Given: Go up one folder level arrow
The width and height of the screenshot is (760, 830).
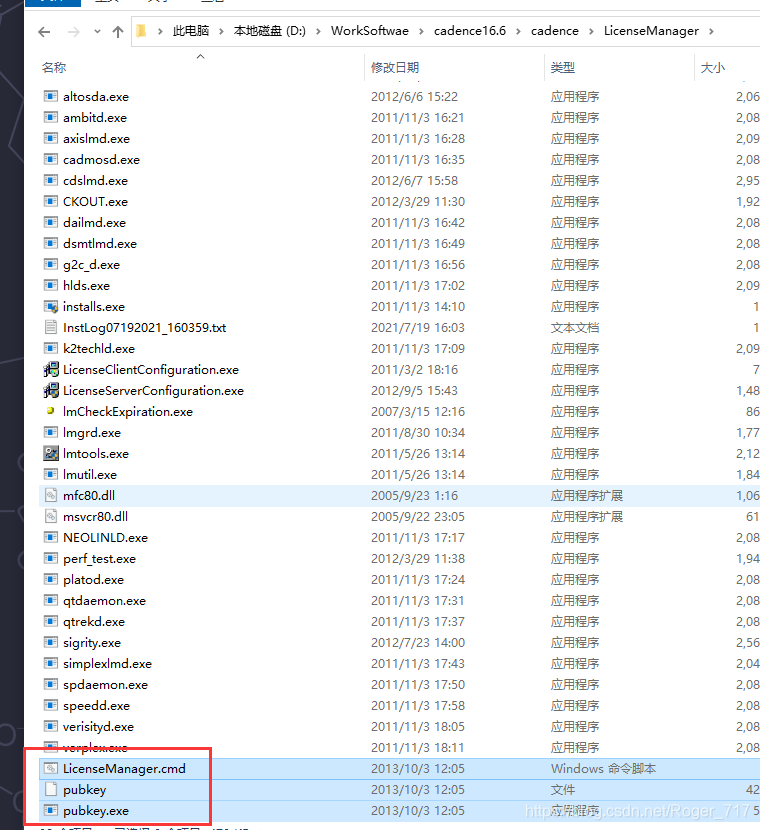Looking at the screenshot, I should 118,32.
